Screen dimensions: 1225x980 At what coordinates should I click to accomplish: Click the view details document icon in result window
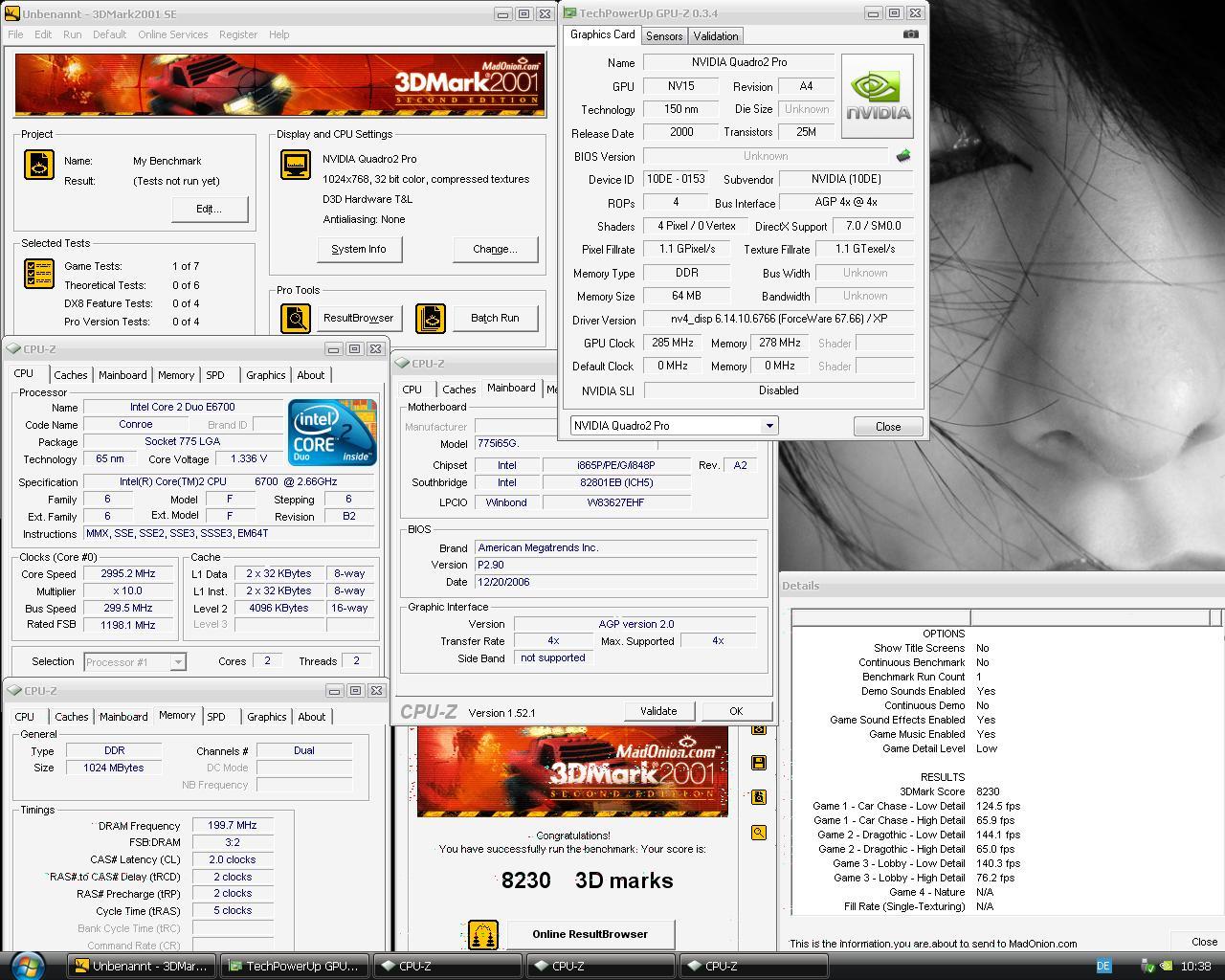click(x=759, y=797)
